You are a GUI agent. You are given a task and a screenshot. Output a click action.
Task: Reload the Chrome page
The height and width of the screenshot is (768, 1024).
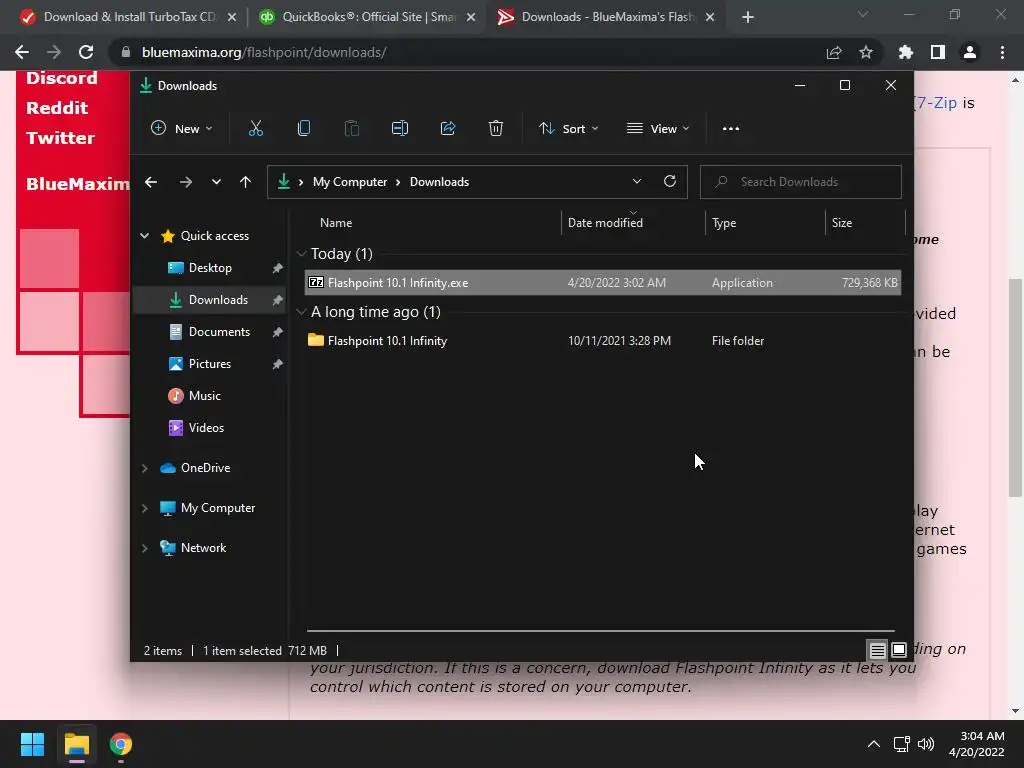pos(86,52)
